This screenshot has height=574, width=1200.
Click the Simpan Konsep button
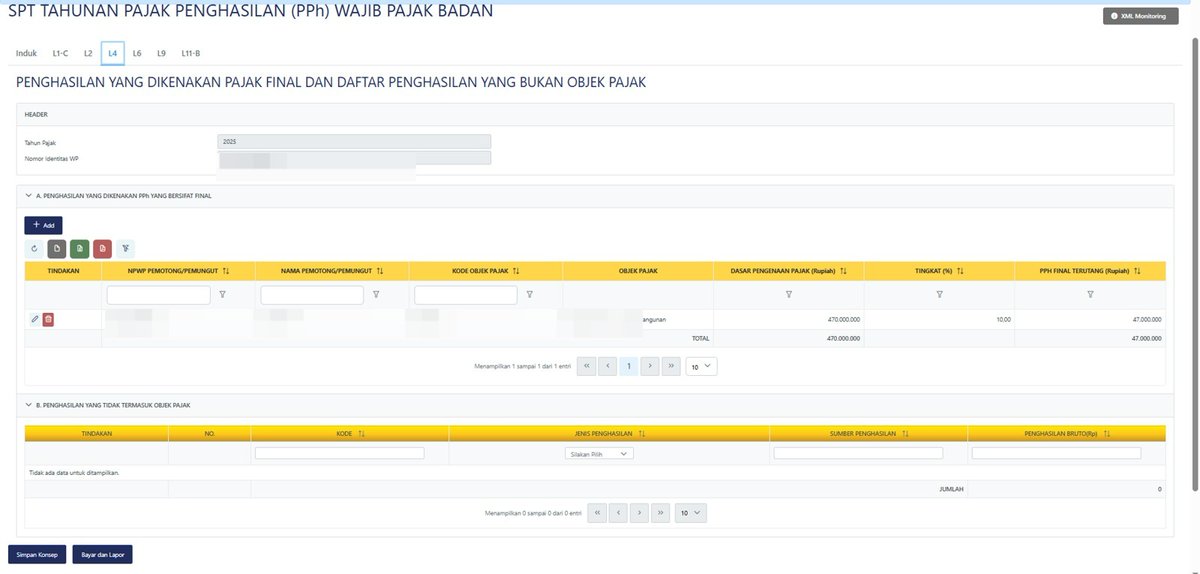click(x=36, y=554)
